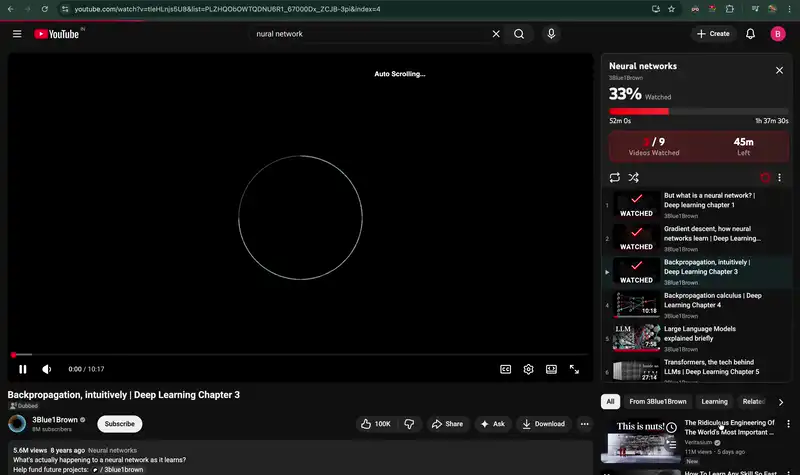The height and width of the screenshot is (475, 800).
Task: Open the video settings gear
Action: pos(528,369)
